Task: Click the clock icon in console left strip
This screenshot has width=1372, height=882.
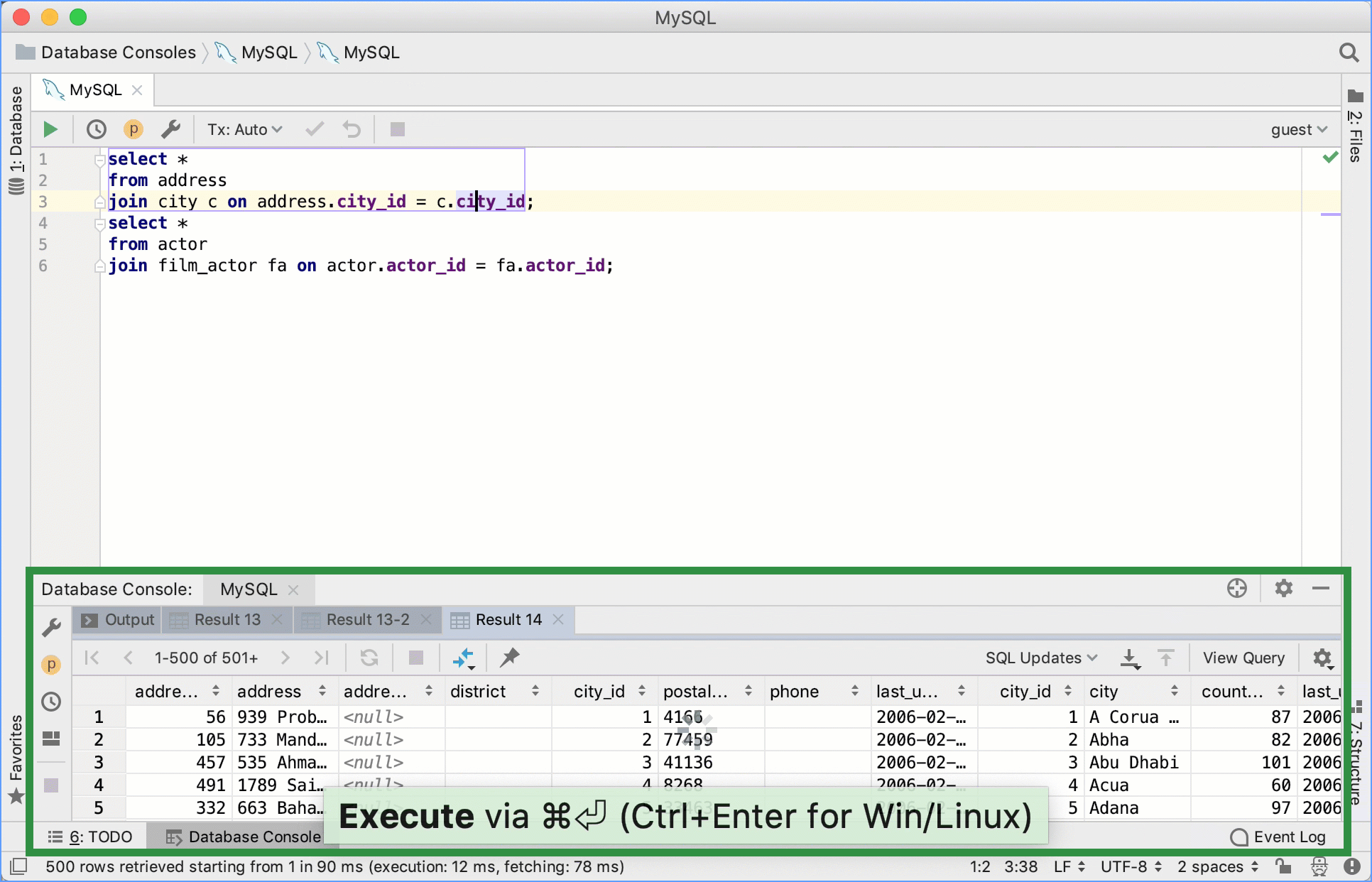Action: (51, 702)
